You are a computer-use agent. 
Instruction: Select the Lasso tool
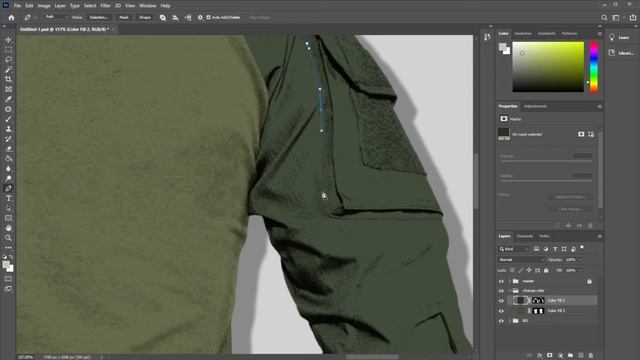click(x=8, y=60)
